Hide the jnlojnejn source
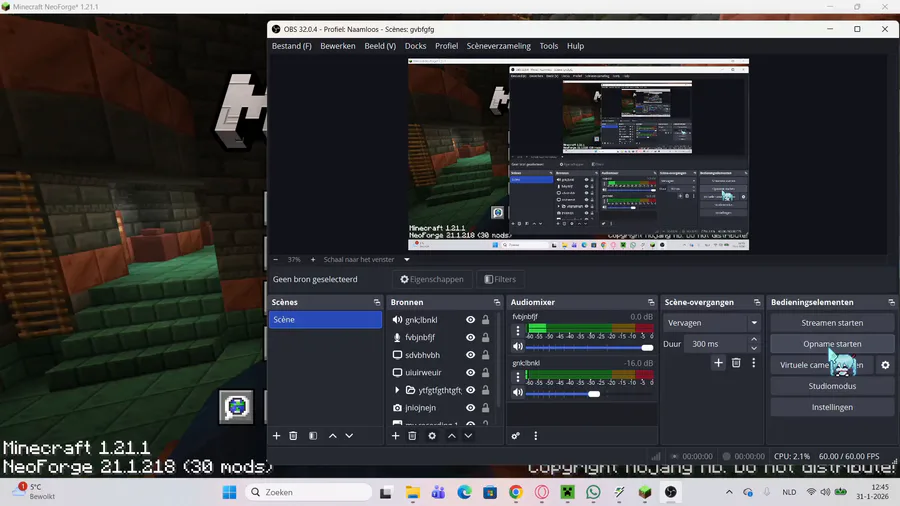This screenshot has width=900, height=506. tap(471, 408)
